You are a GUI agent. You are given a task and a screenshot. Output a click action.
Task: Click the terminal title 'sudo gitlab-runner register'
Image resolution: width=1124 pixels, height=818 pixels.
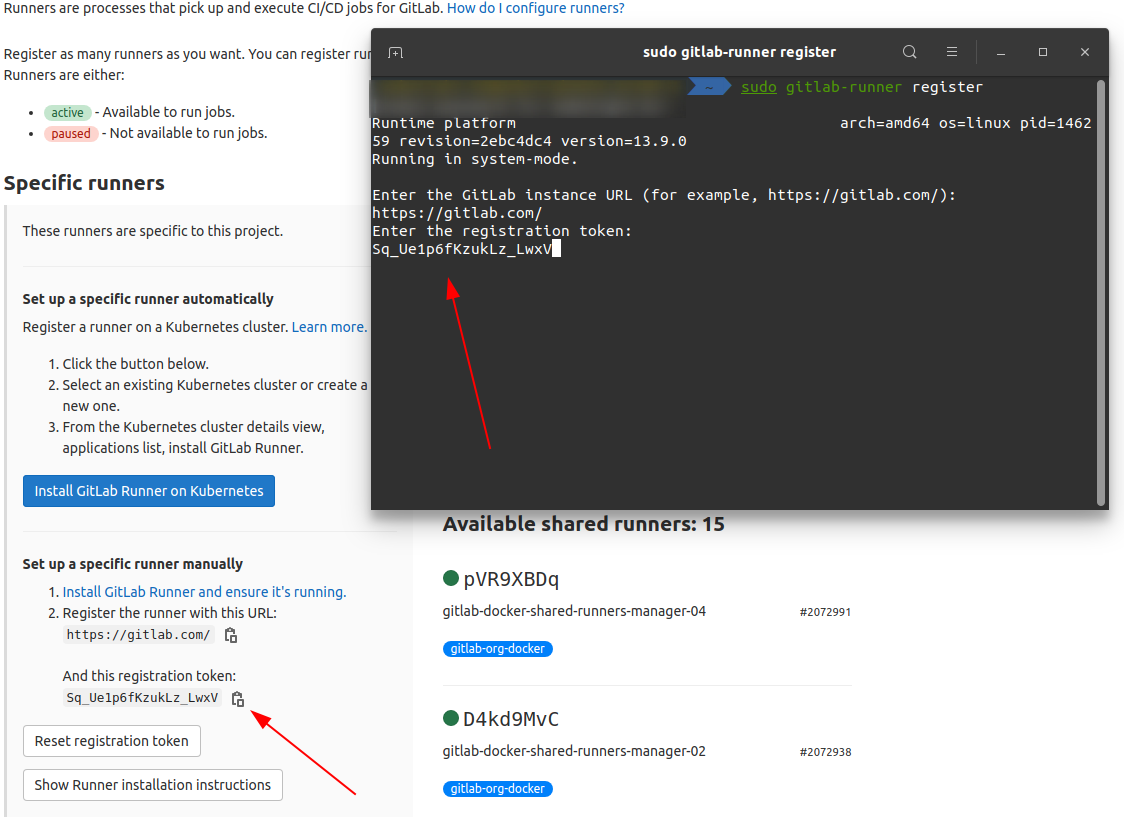739,52
